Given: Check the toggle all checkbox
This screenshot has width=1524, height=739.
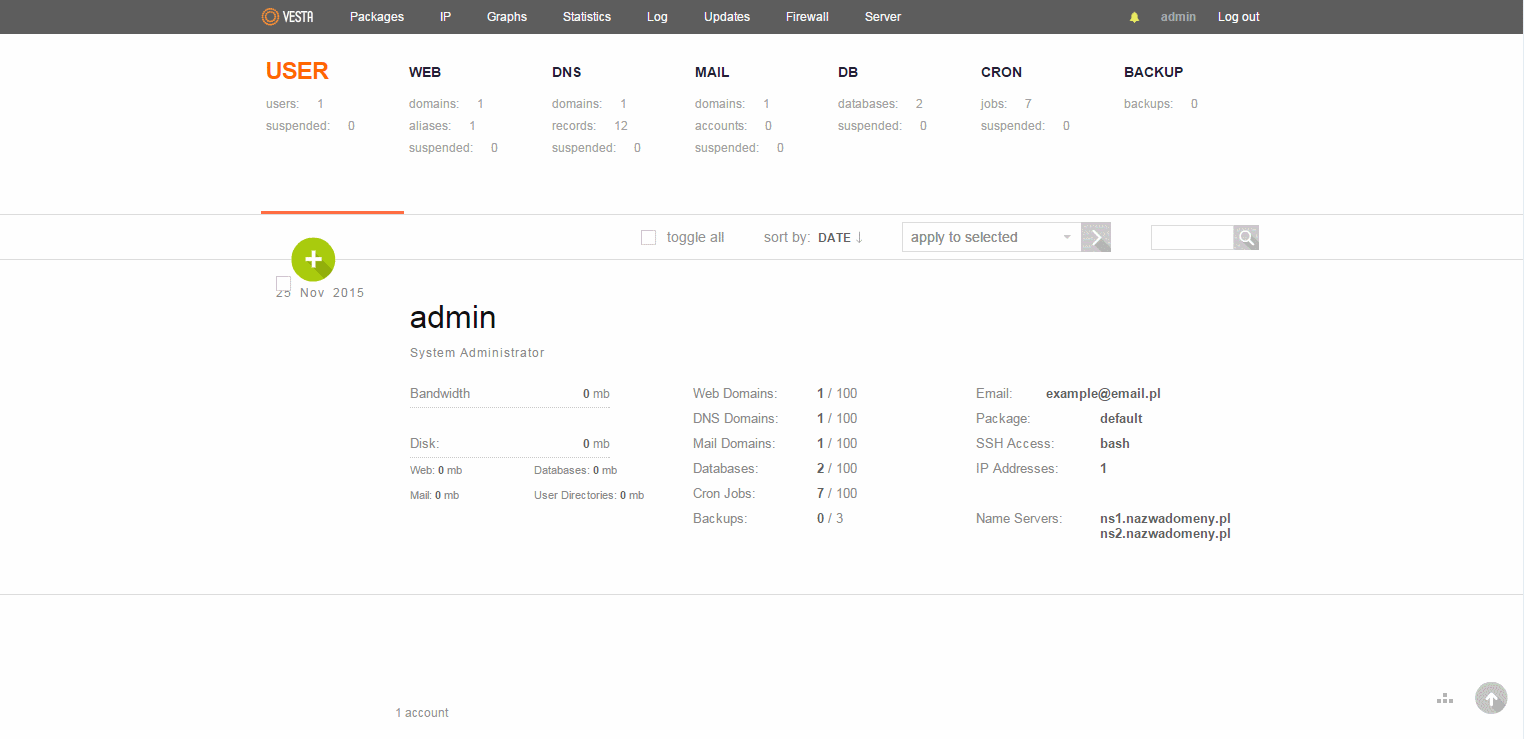Looking at the screenshot, I should 648,237.
